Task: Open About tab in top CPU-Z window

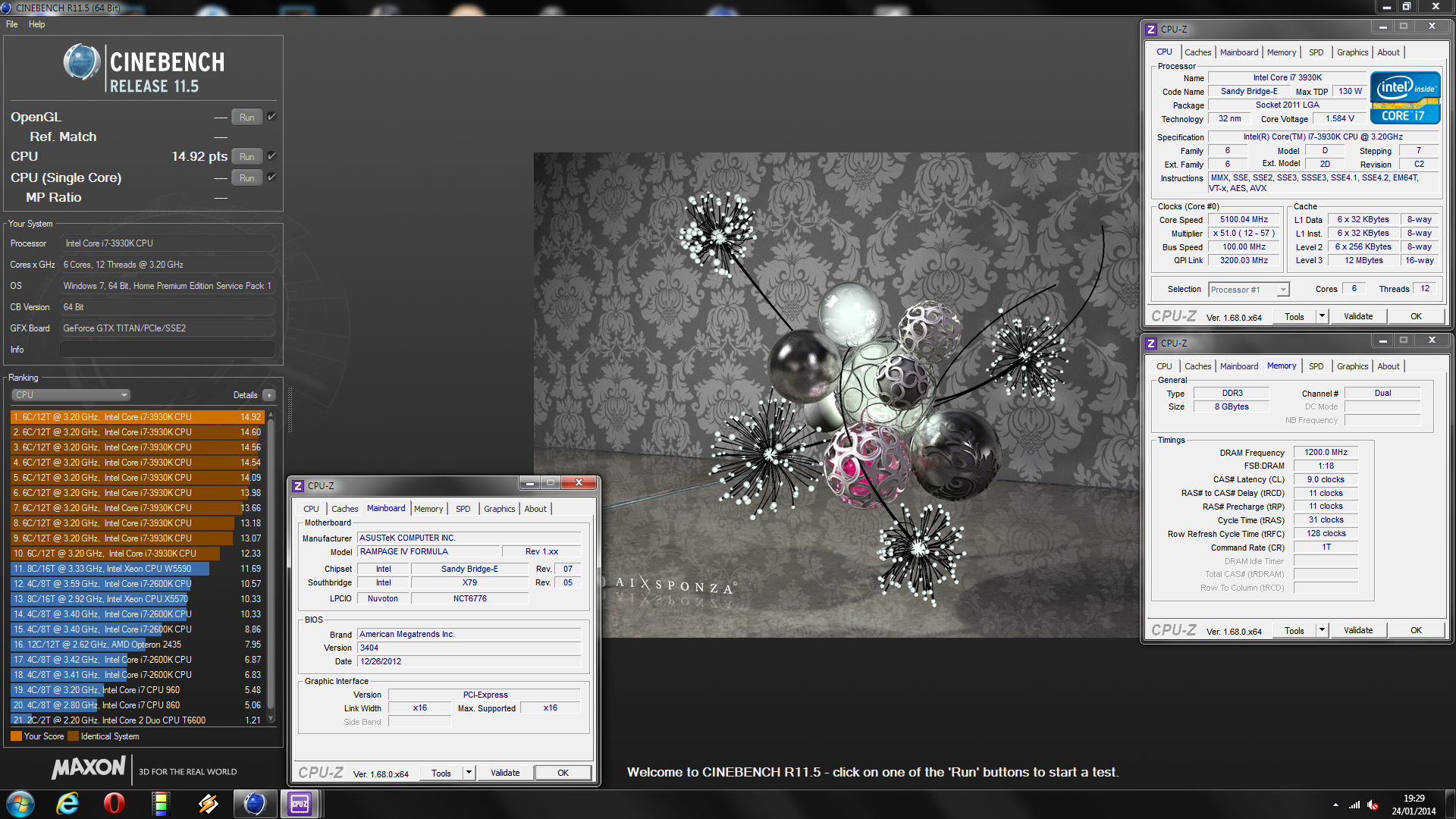Action: point(1389,52)
